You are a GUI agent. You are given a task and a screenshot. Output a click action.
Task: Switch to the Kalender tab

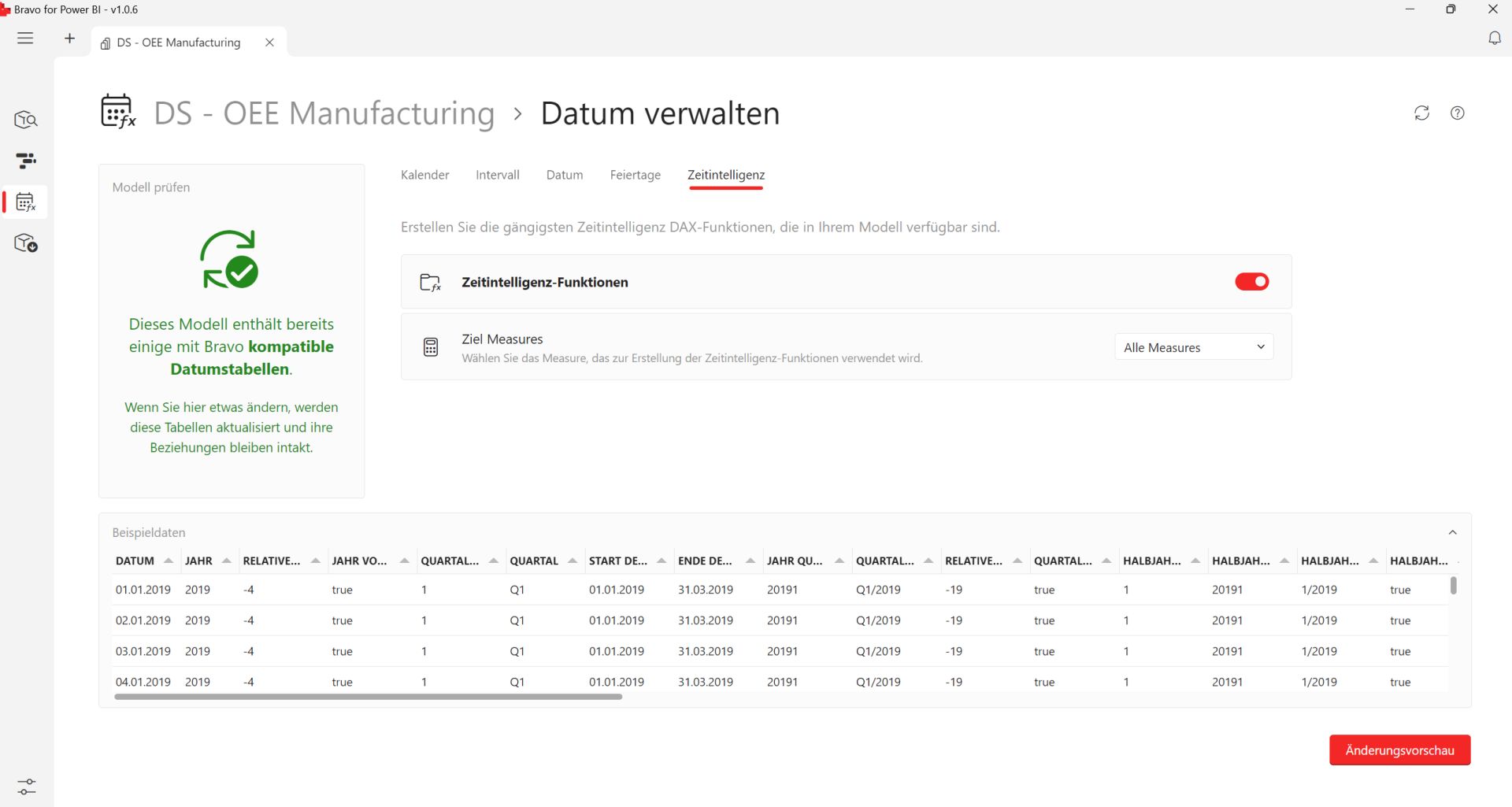(425, 175)
